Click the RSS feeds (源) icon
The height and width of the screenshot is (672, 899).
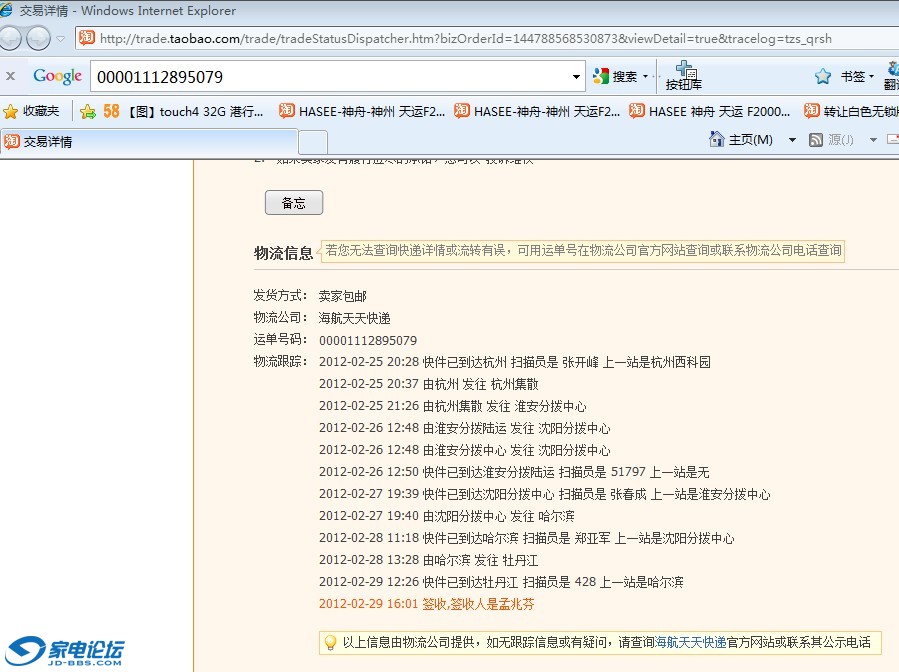[x=815, y=140]
